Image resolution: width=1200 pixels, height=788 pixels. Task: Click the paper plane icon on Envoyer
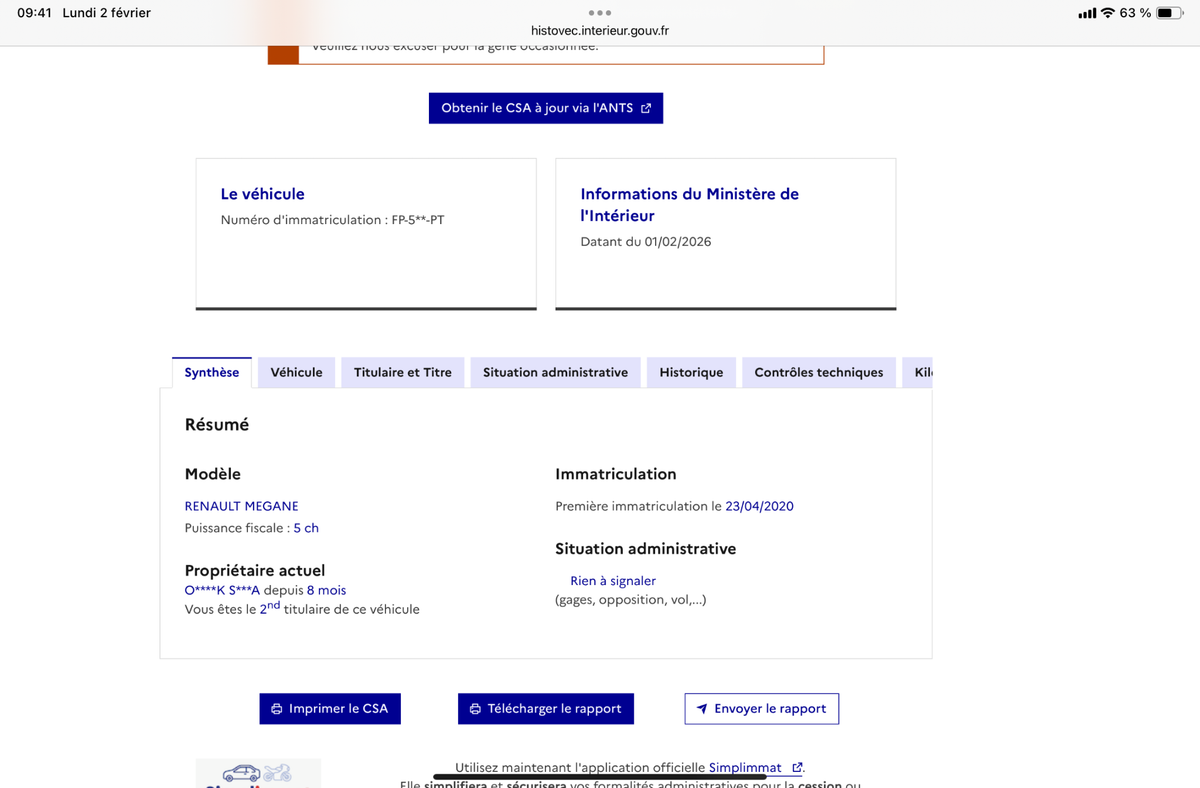(702, 709)
